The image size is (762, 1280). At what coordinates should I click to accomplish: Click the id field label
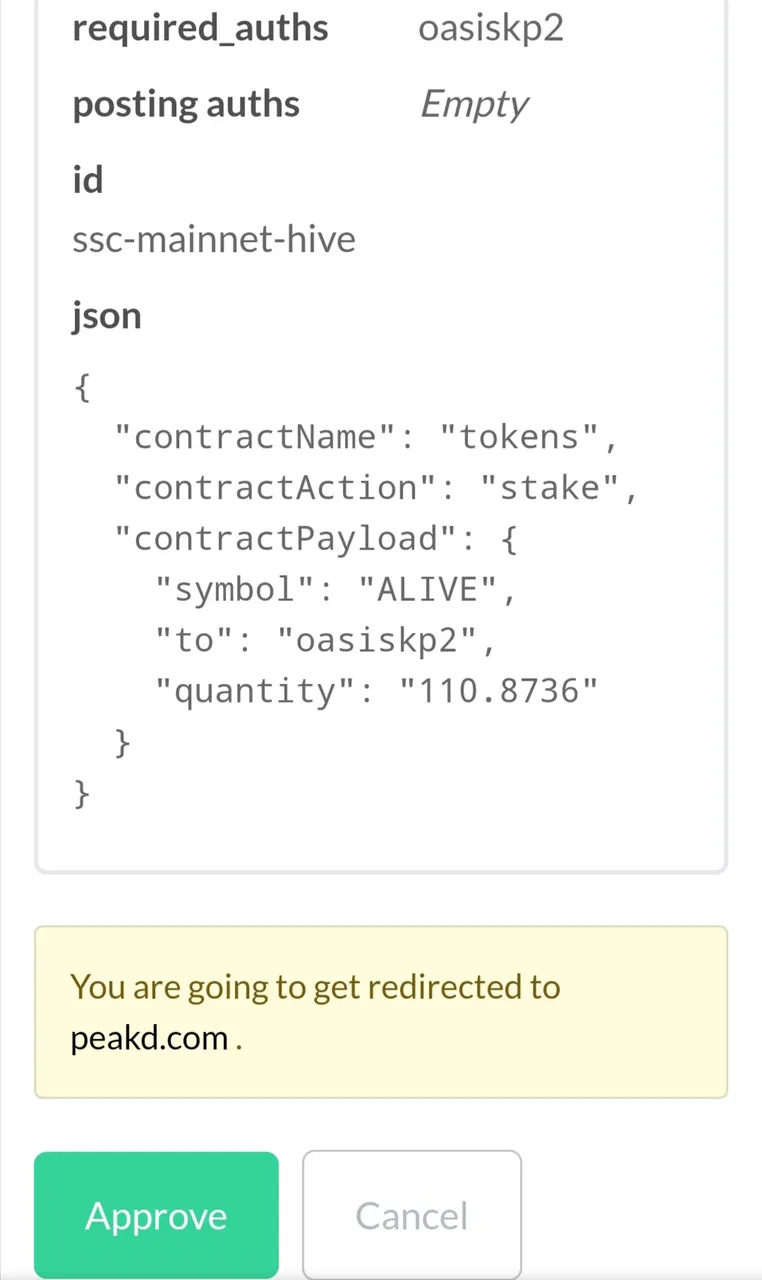88,180
